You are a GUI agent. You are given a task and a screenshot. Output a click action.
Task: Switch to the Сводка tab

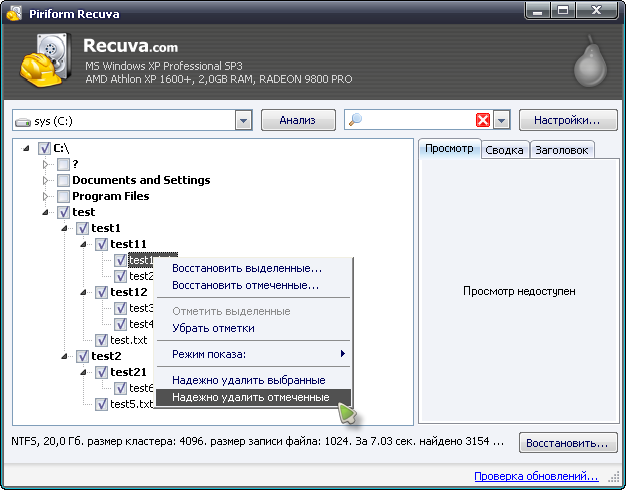[505, 150]
